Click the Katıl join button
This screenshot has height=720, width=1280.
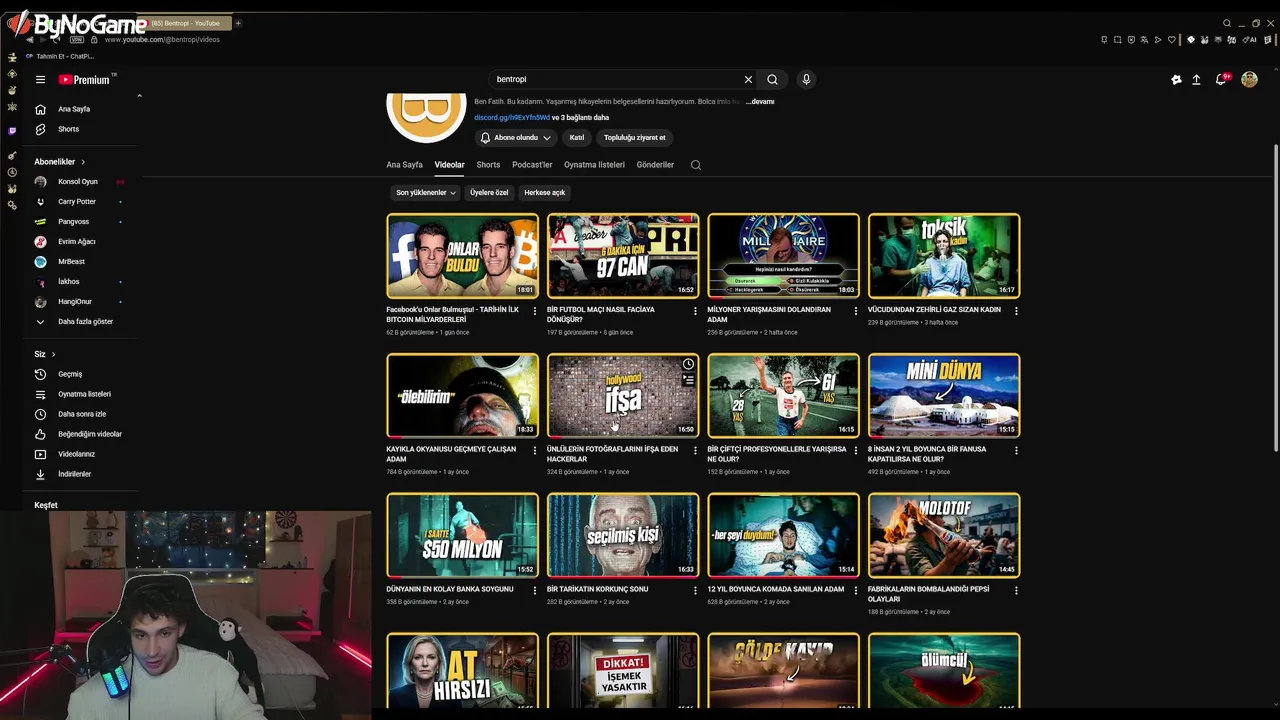[x=577, y=137]
